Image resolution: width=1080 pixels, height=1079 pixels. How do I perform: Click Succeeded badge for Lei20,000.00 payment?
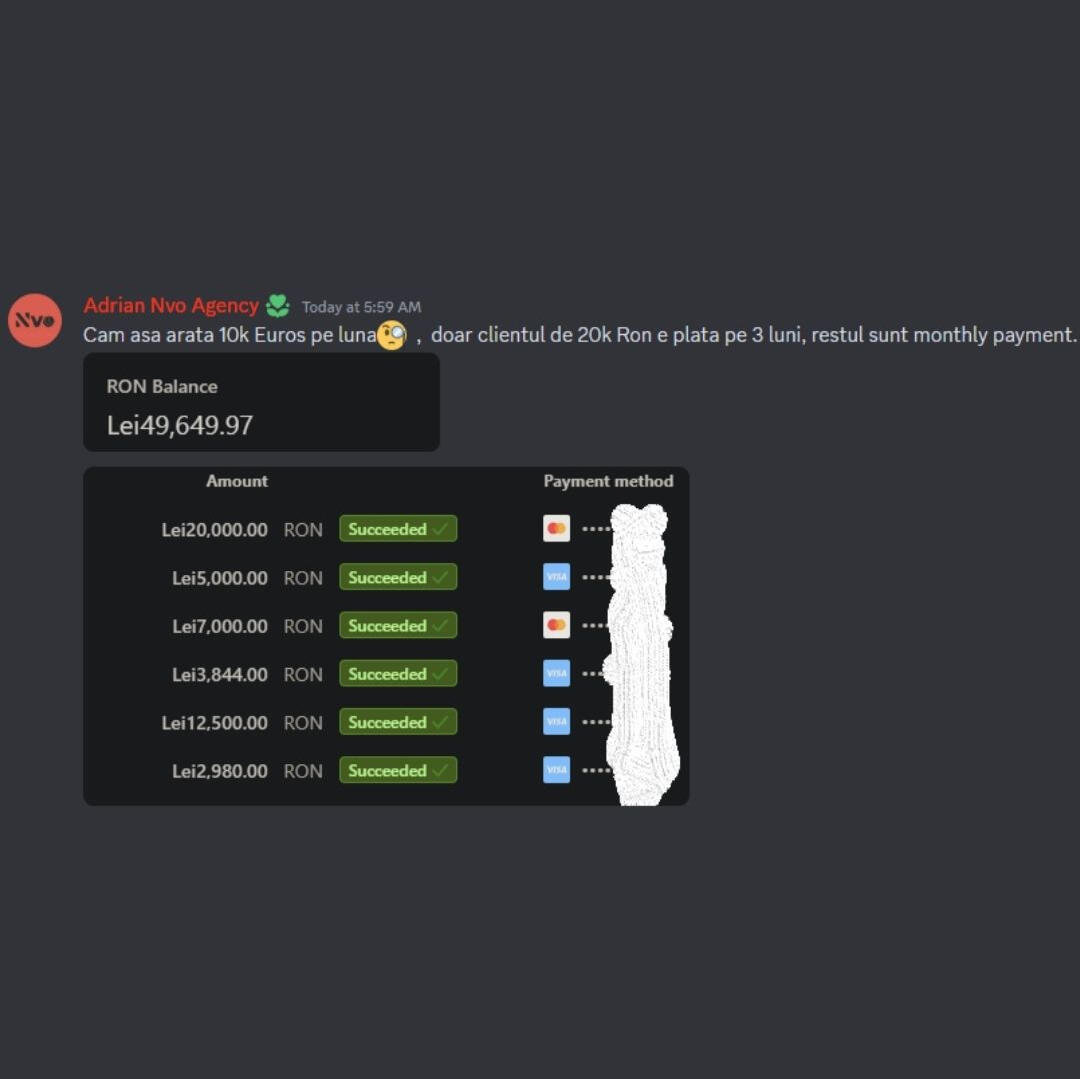(x=398, y=529)
